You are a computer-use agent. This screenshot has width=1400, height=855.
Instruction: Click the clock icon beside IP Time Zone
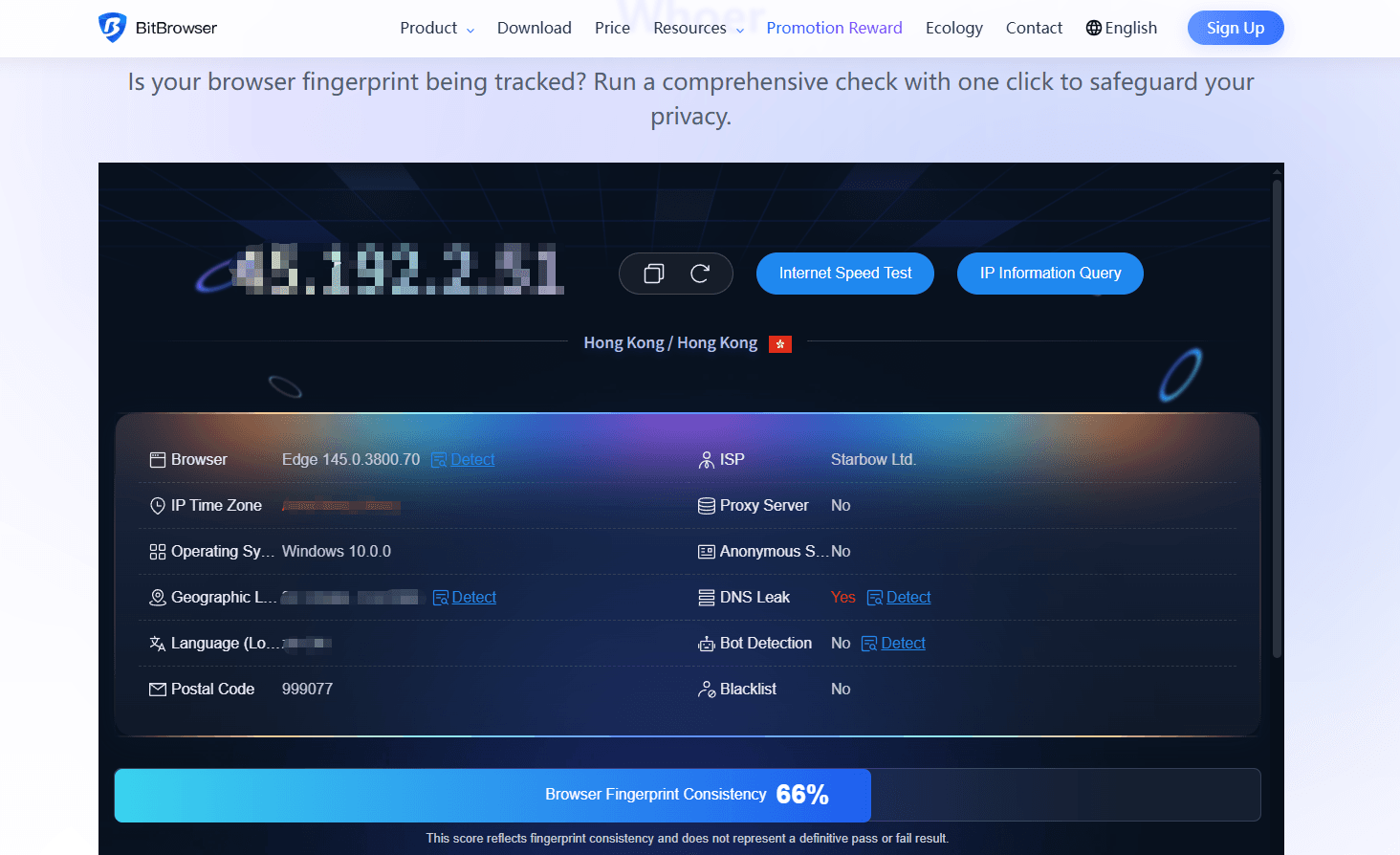click(158, 505)
